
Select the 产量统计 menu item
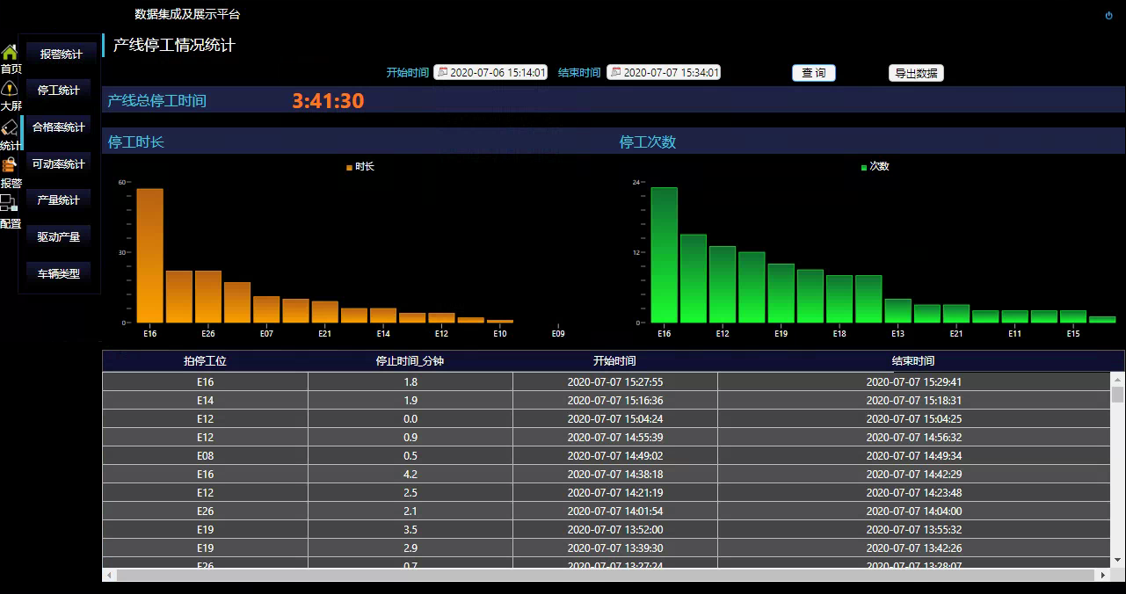click(x=58, y=200)
